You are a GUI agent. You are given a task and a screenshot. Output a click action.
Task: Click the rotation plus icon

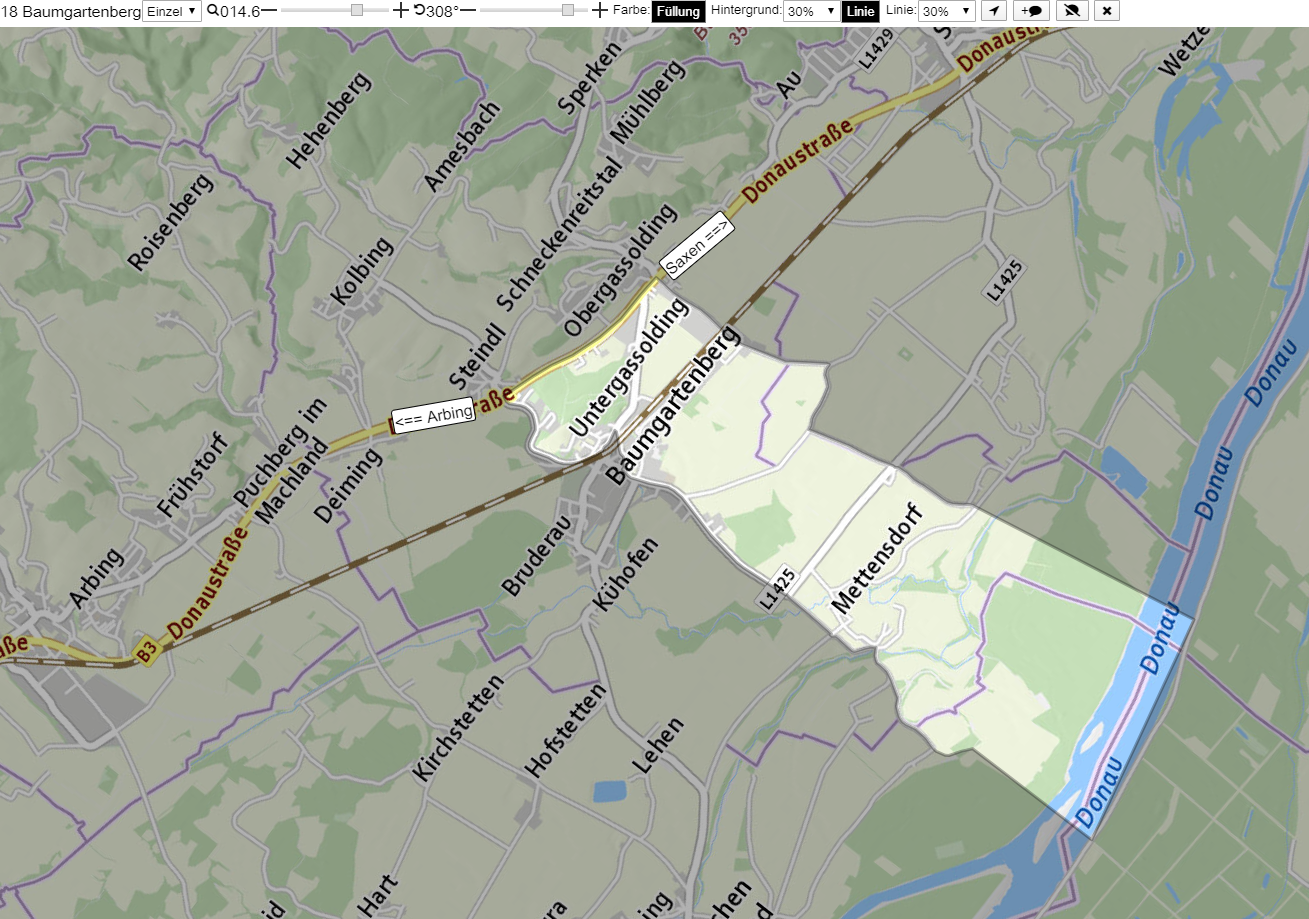[599, 11]
